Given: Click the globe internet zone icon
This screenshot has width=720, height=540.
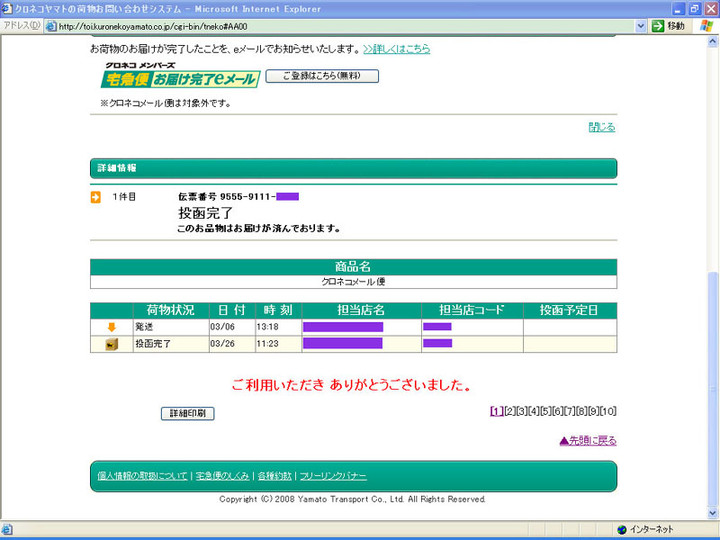Looking at the screenshot, I should click(x=622, y=529).
